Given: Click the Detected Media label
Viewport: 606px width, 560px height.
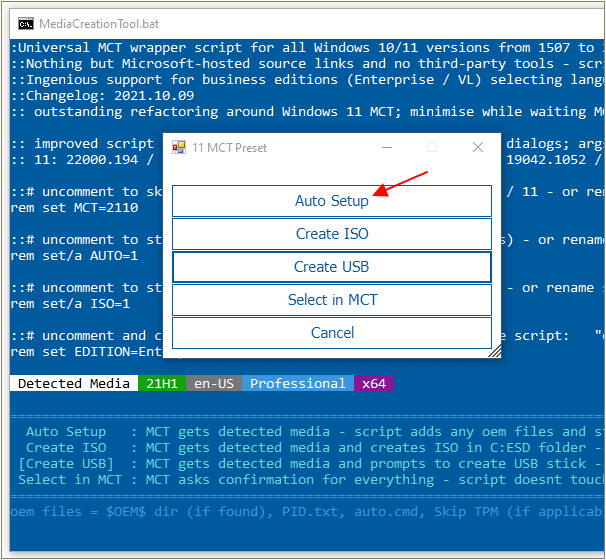Looking at the screenshot, I should point(74,383).
